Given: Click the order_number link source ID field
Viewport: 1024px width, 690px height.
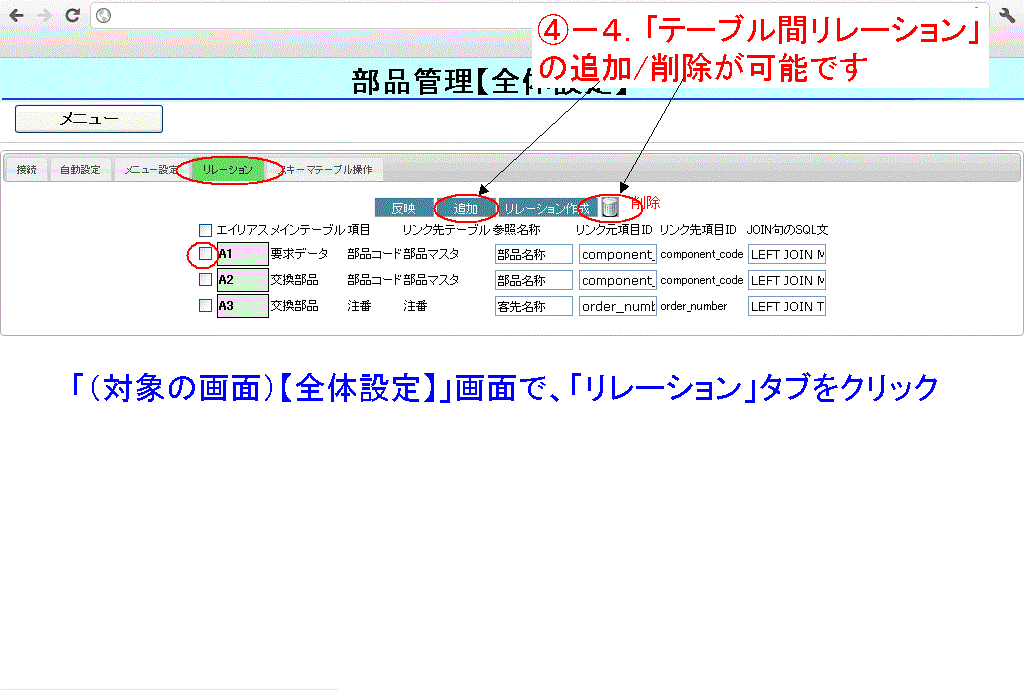Looking at the screenshot, I should coord(617,306).
